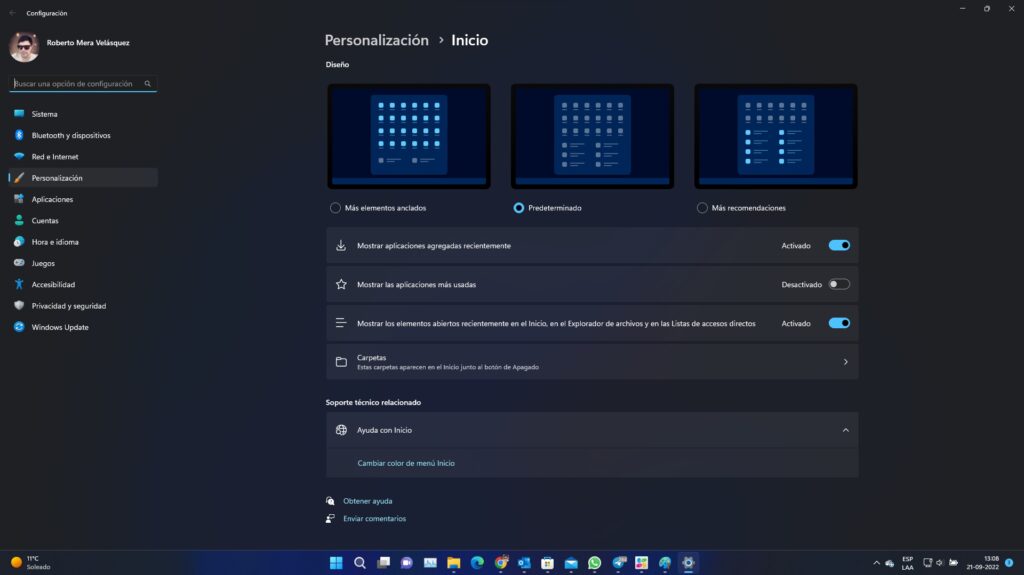Open Windows Update from the sidebar icon
Screen dimensions: 1024x575
[x=19, y=327]
